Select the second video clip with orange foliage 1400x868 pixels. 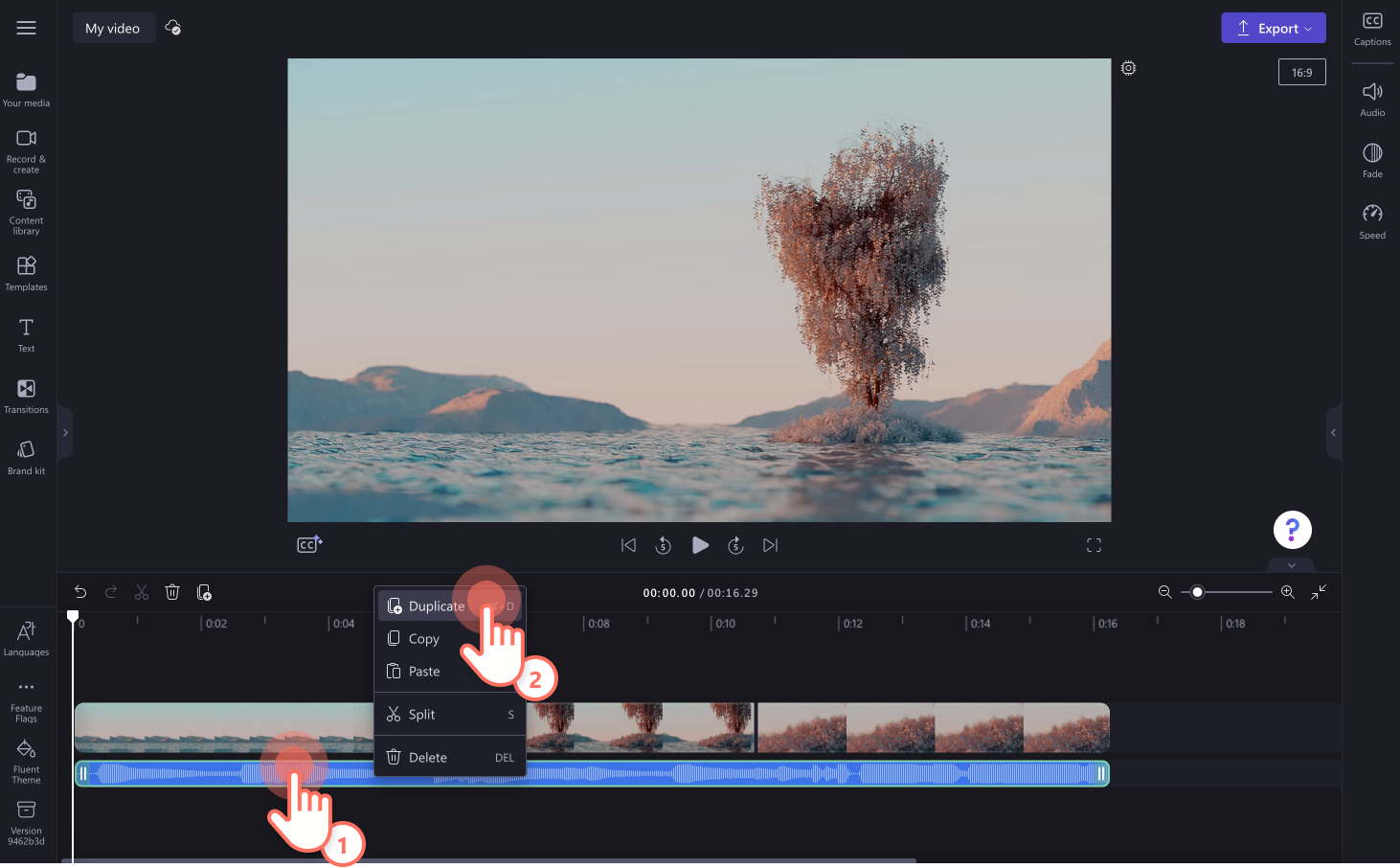pos(933,727)
